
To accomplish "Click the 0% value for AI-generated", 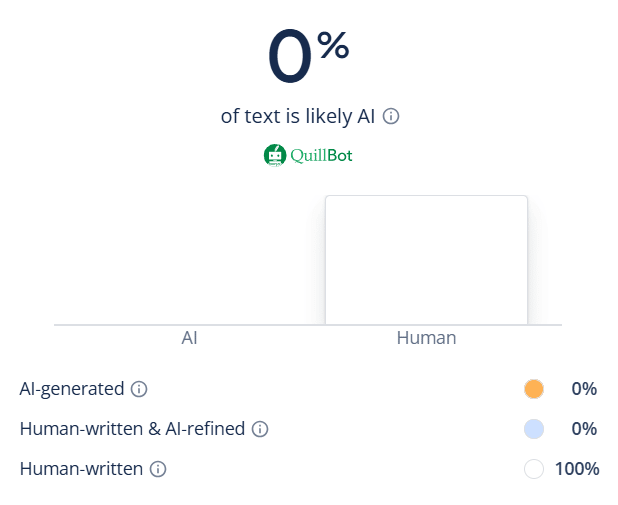I will click(x=584, y=389).
